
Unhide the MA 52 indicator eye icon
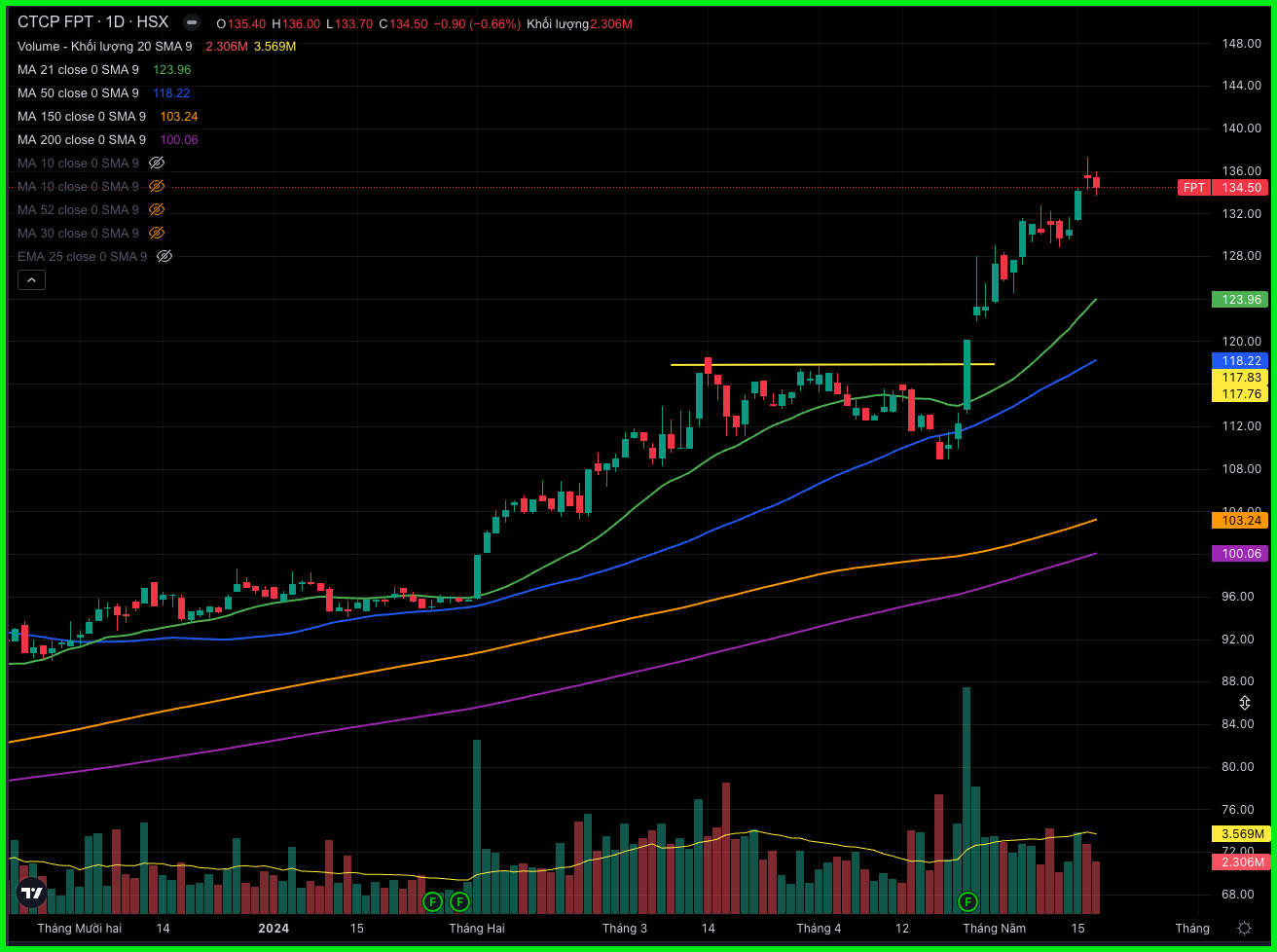coord(157,210)
